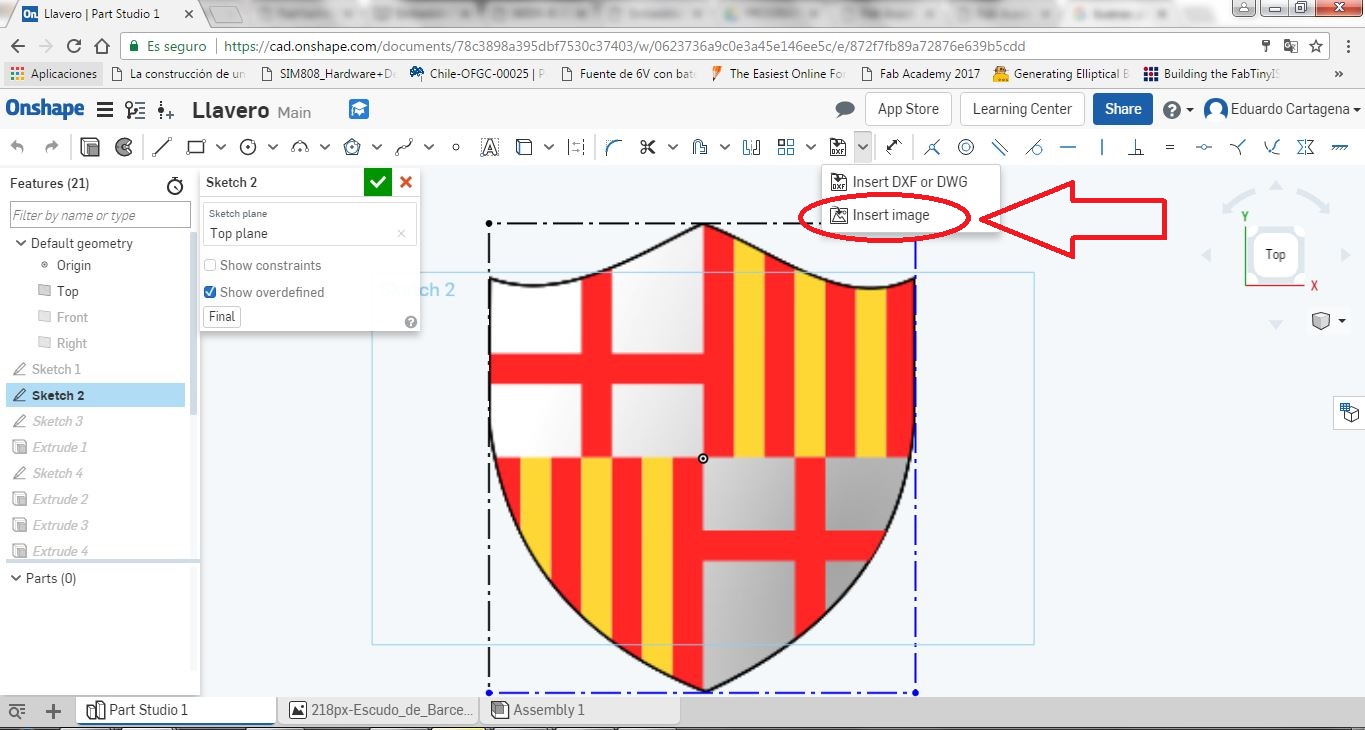Cancel Sketch 2 with the red X

pyautogui.click(x=406, y=182)
